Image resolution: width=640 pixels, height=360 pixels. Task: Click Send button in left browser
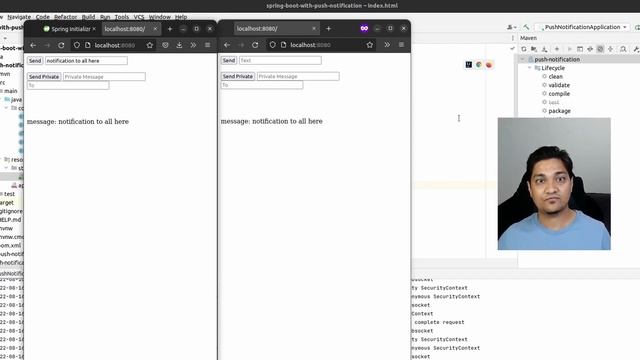click(x=35, y=60)
